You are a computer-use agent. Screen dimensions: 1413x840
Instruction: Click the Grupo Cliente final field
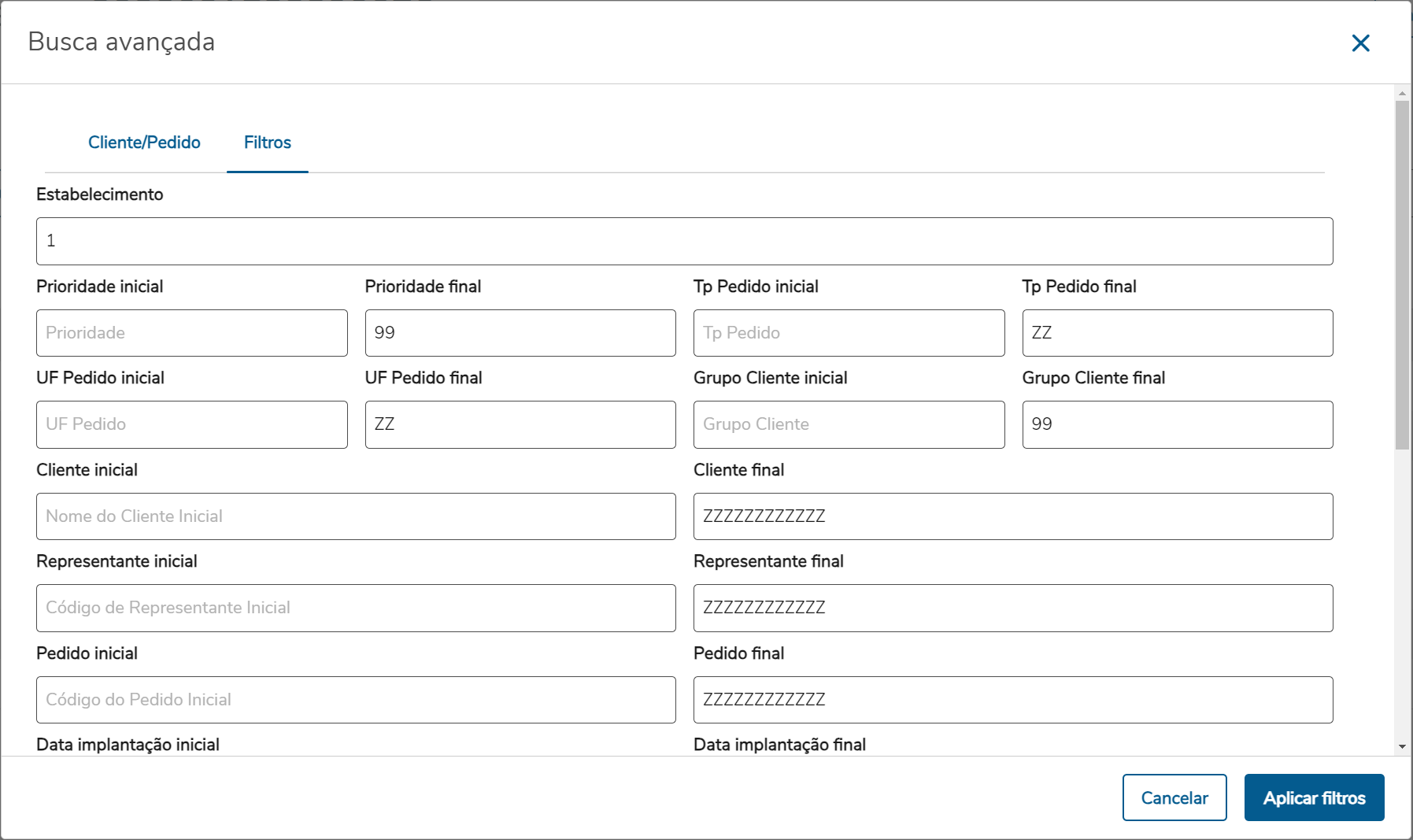pyautogui.click(x=1177, y=424)
